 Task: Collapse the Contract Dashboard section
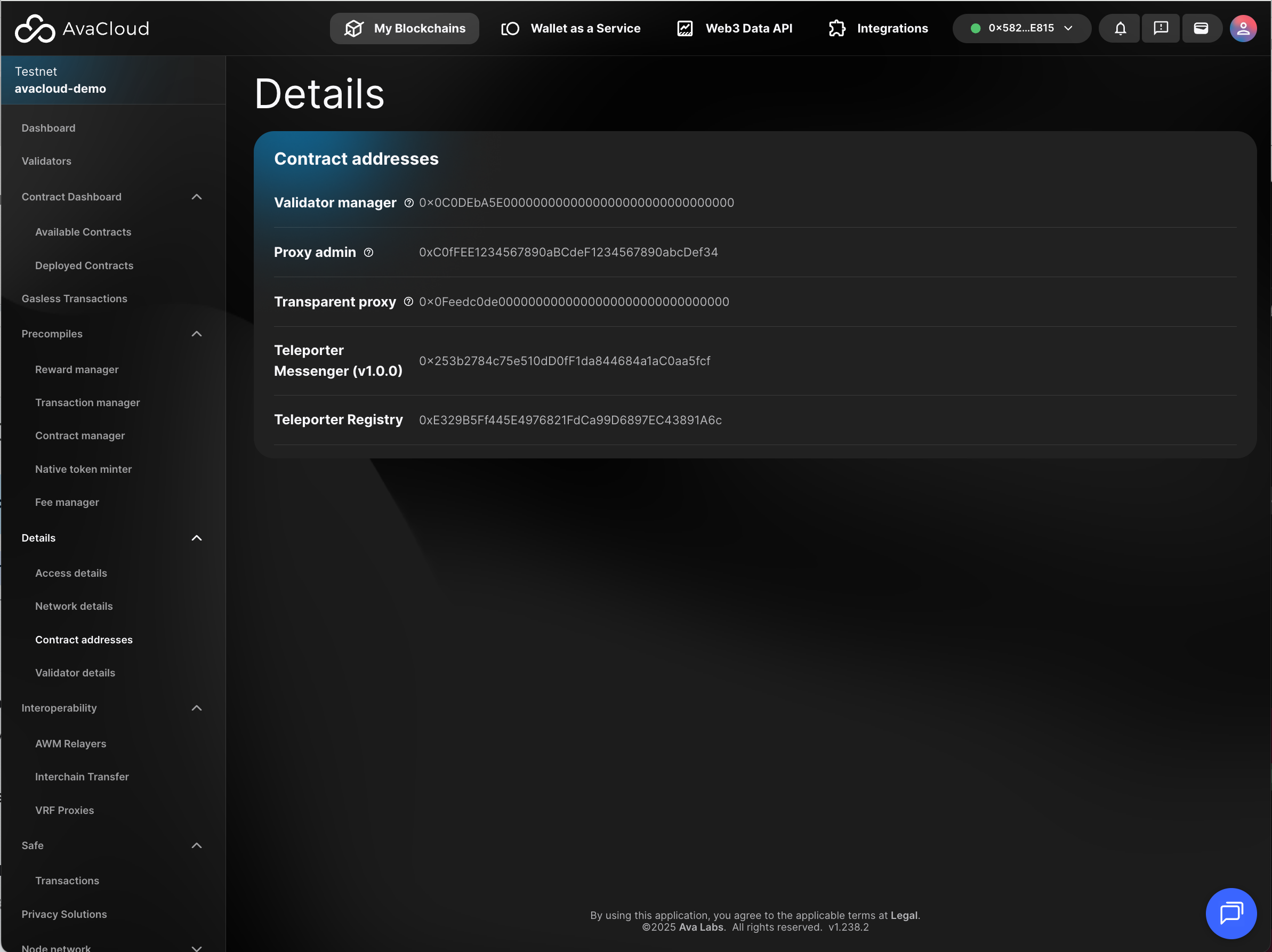[197, 197]
